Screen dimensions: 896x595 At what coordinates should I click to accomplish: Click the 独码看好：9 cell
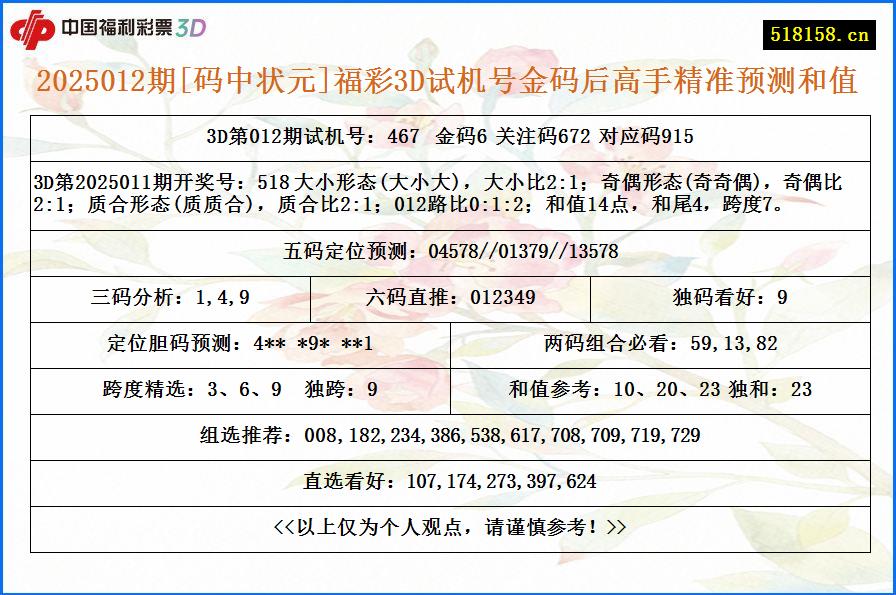[731, 296]
